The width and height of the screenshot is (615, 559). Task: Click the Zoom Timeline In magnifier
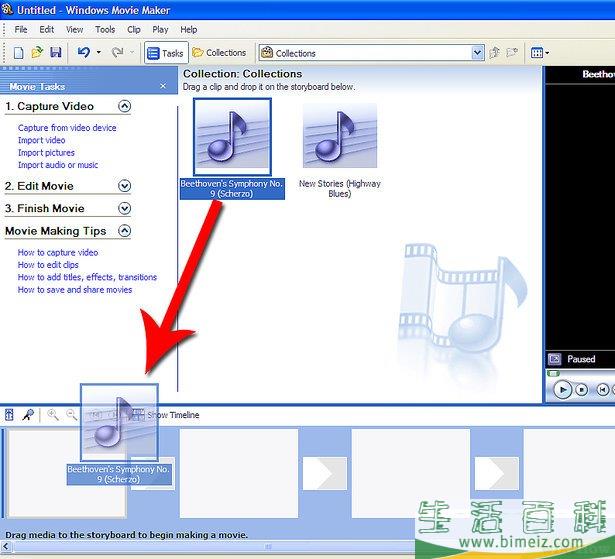pos(53,414)
